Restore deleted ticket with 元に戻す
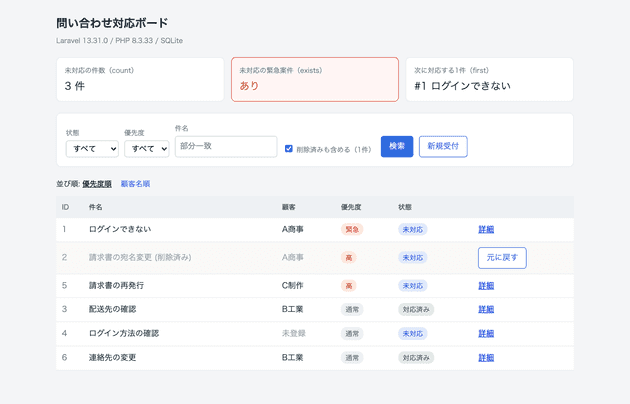Image resolution: width=630 pixels, height=404 pixels. (502, 257)
